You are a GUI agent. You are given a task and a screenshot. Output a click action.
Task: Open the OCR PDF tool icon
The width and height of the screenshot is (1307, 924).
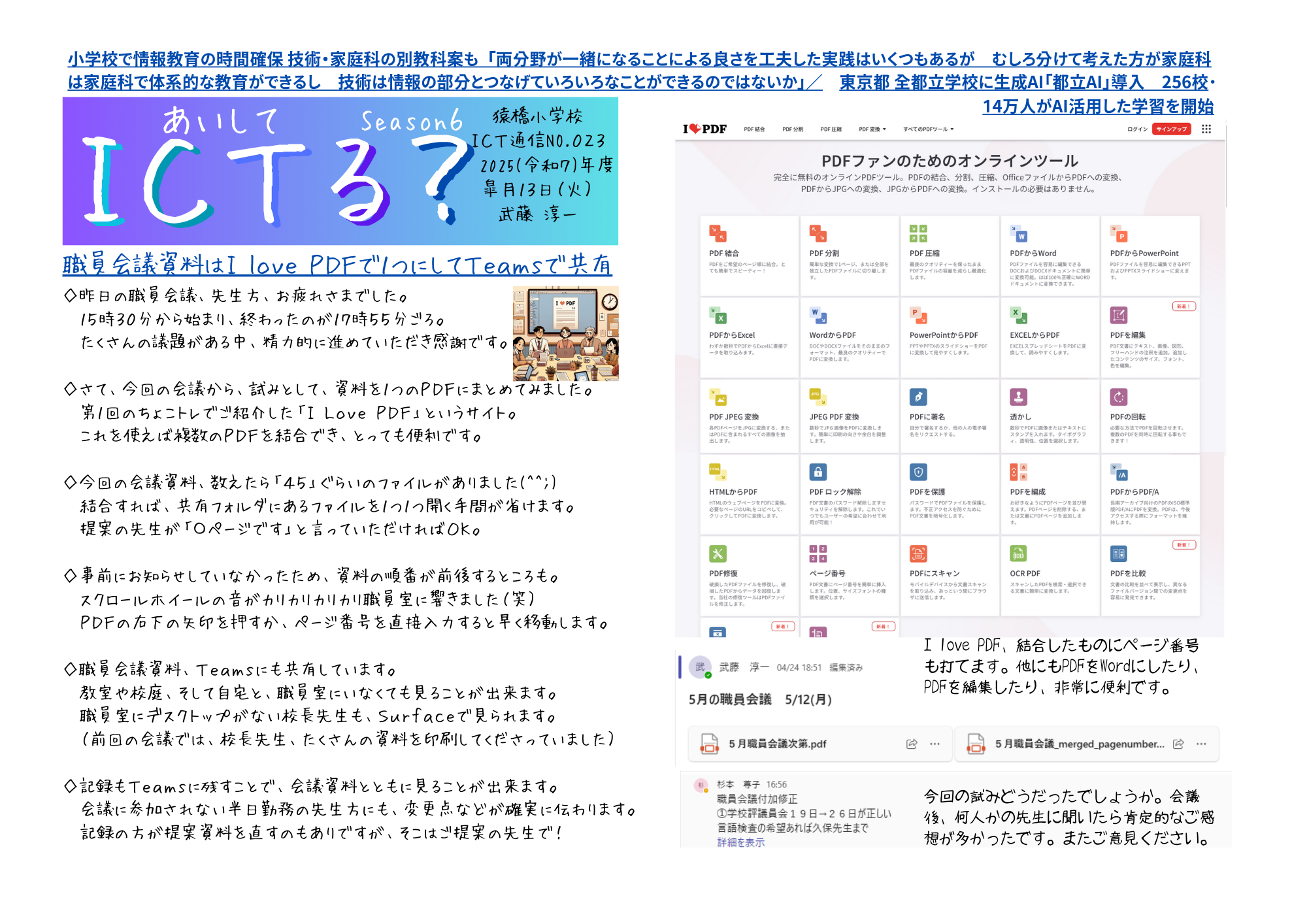coord(1018,553)
